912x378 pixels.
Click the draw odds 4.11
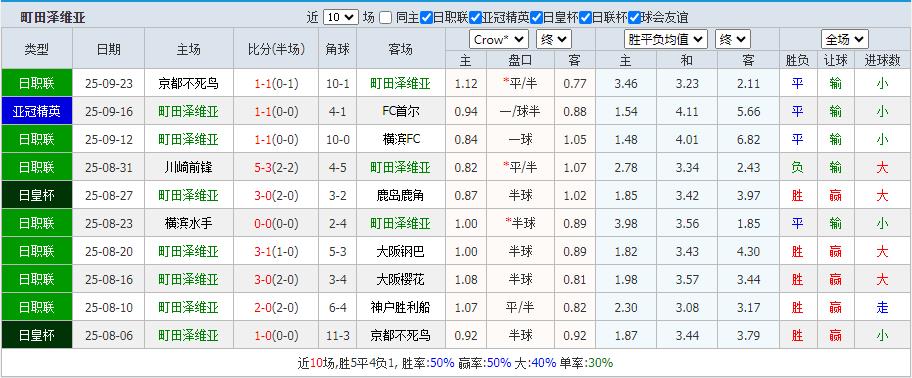coord(687,111)
